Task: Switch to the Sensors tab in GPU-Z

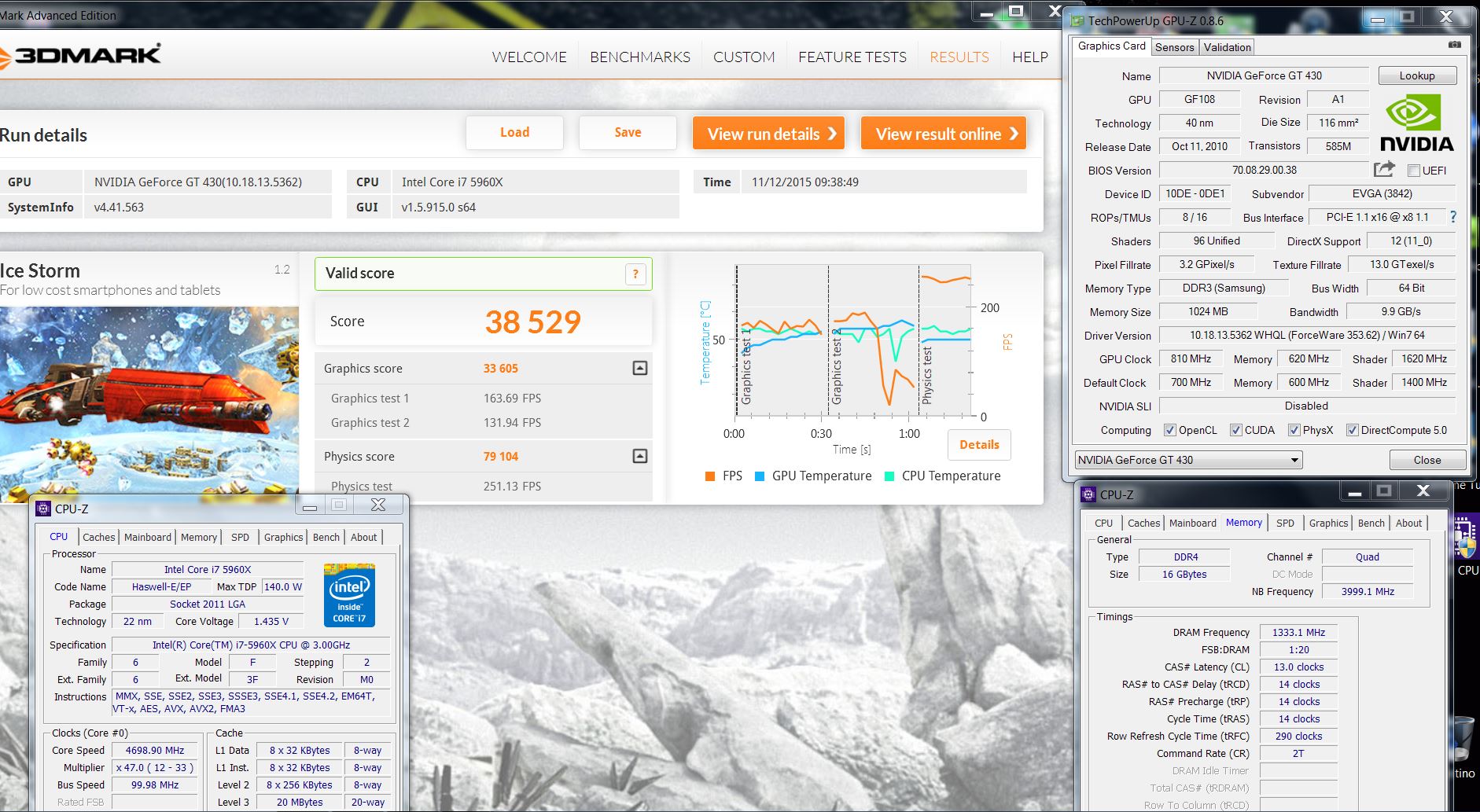Action: 1175,47
